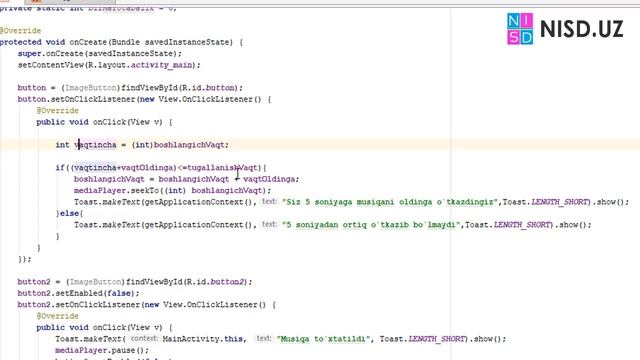Click "boshlangichVaqt" at start of the assignment line
This screenshot has width=640, height=360.
109,179
